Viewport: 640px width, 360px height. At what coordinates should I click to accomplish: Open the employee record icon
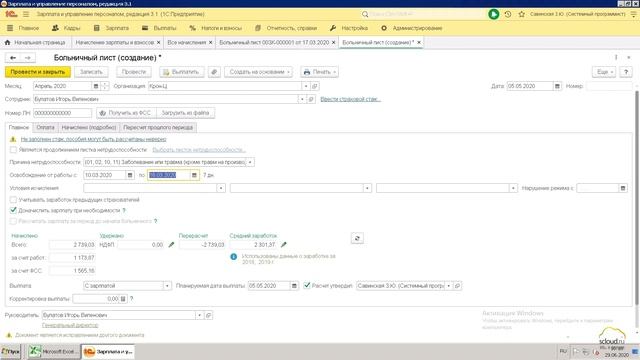point(311,99)
